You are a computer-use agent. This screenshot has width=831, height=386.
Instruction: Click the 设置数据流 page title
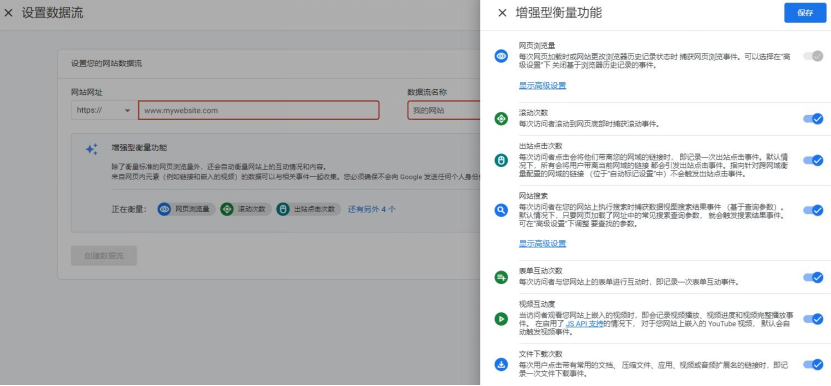(x=52, y=13)
